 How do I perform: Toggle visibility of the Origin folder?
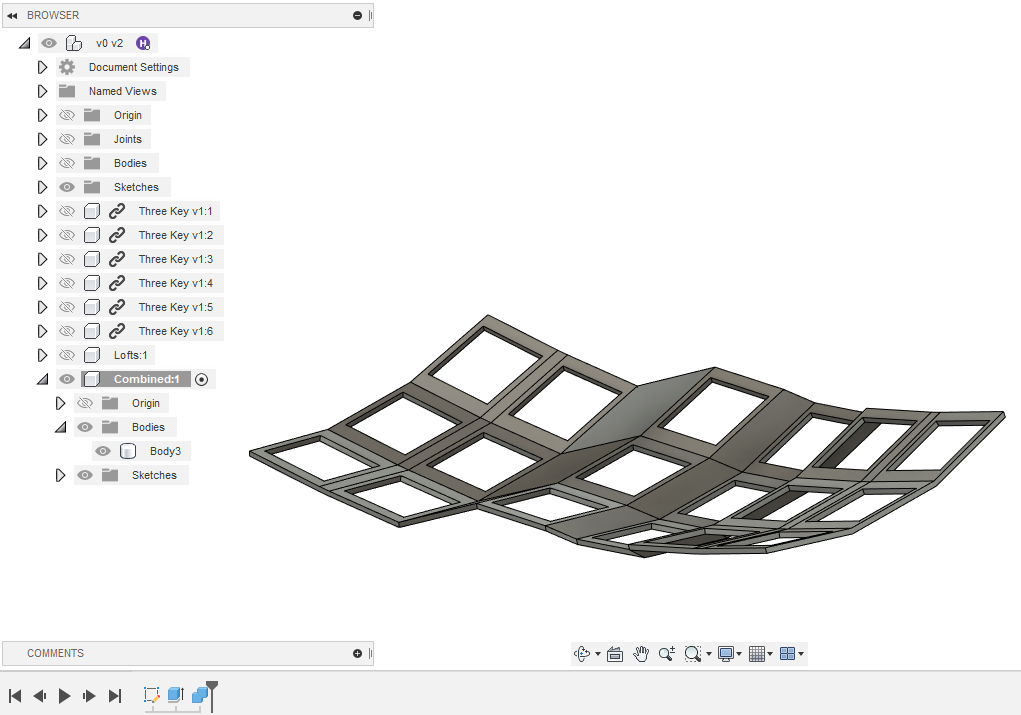click(x=66, y=115)
